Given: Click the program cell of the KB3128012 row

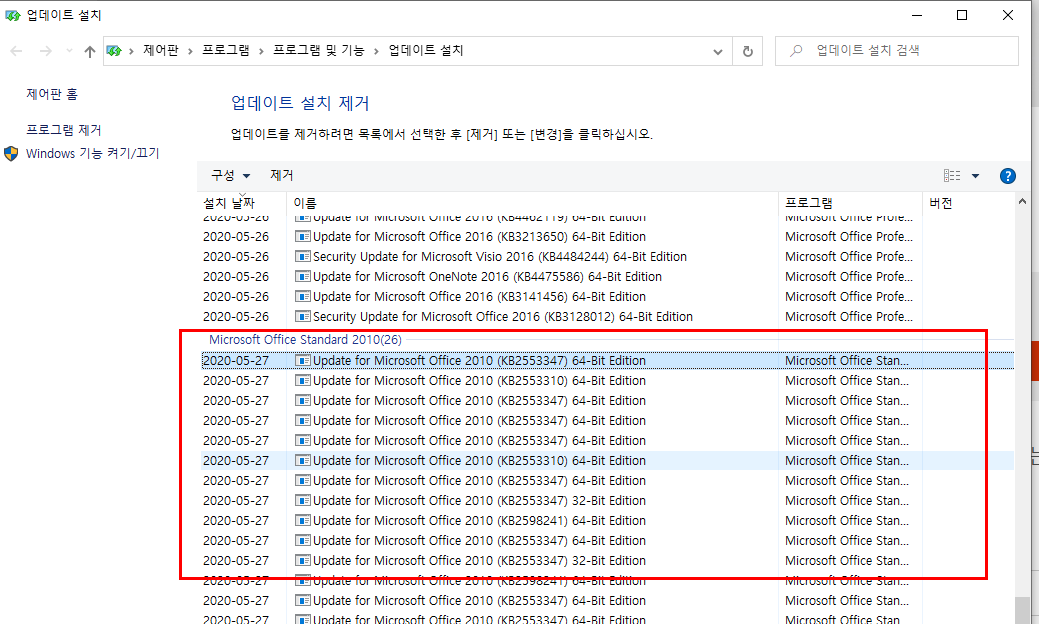Looking at the screenshot, I should [x=849, y=317].
